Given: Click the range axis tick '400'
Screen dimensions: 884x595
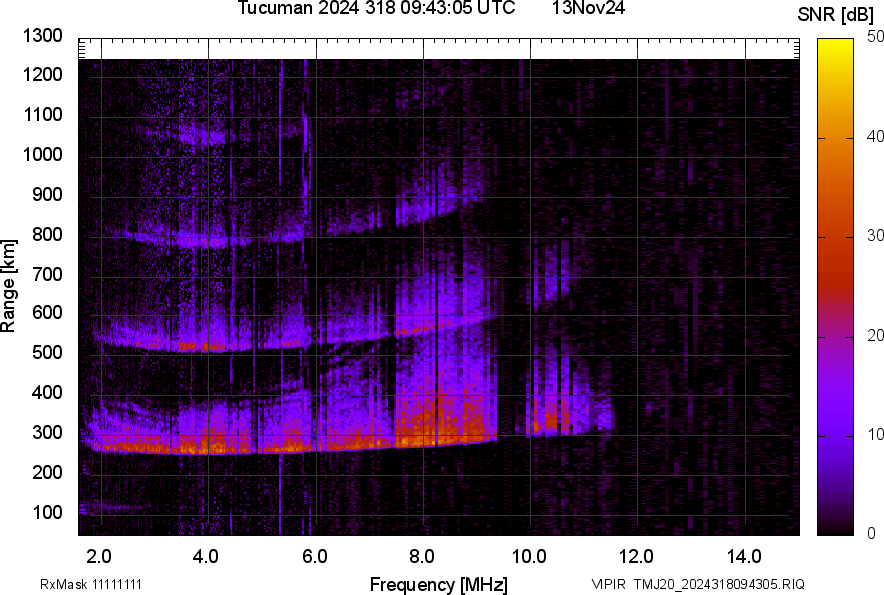Looking at the screenshot, I should (47, 393).
